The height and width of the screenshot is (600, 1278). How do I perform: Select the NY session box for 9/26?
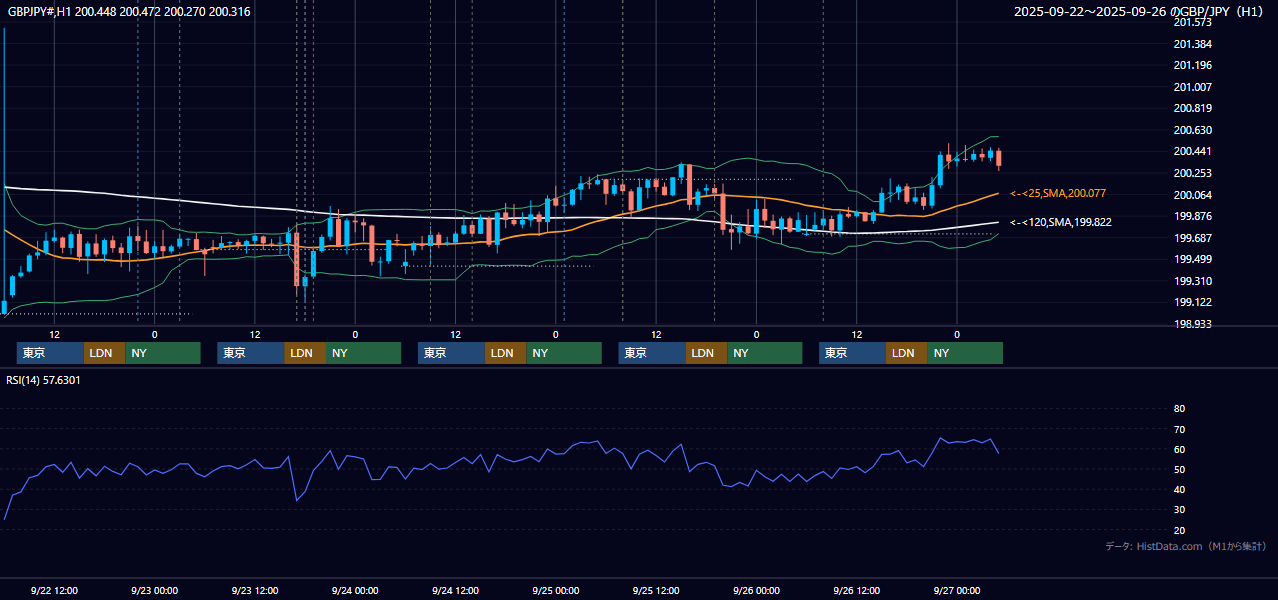pyautogui.click(x=965, y=353)
